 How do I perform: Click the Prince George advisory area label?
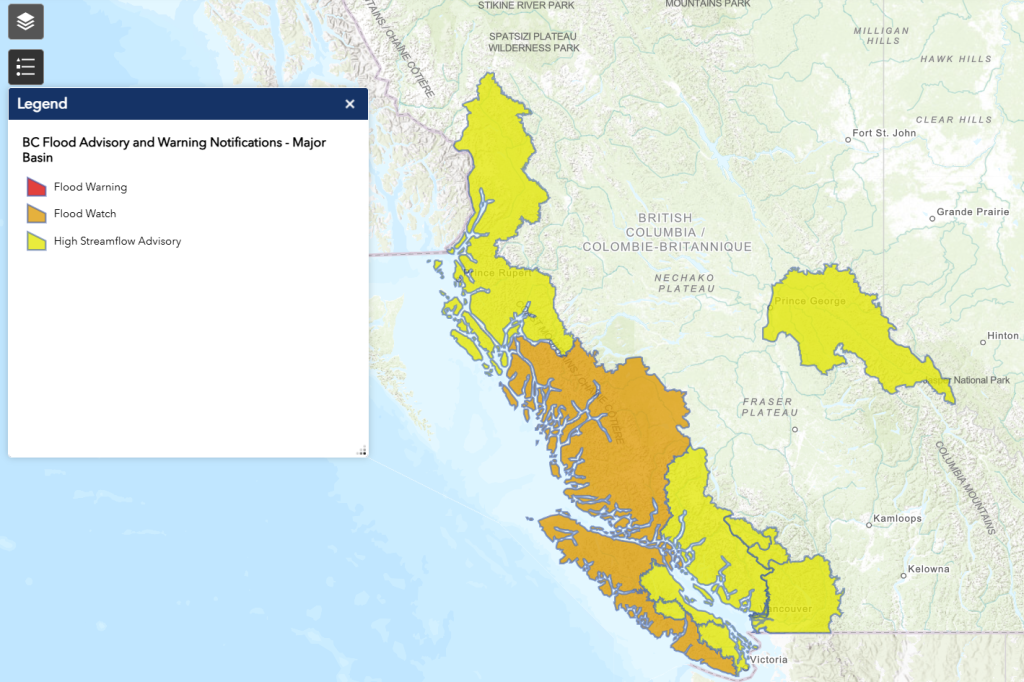810,302
